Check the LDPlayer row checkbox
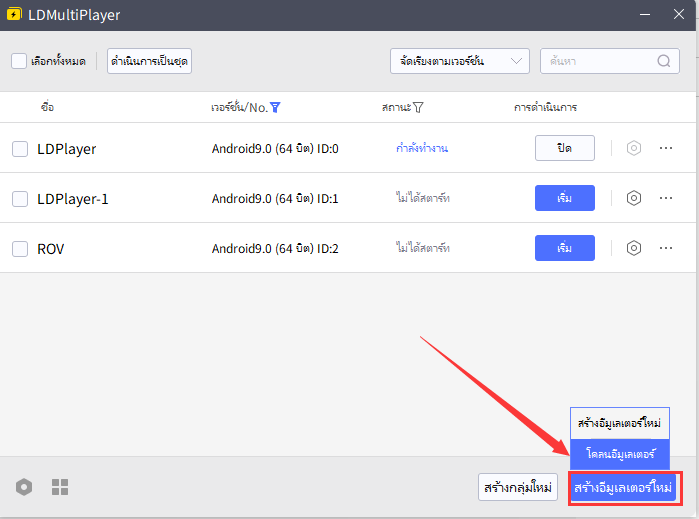Image resolution: width=699 pixels, height=519 pixels. [20, 148]
